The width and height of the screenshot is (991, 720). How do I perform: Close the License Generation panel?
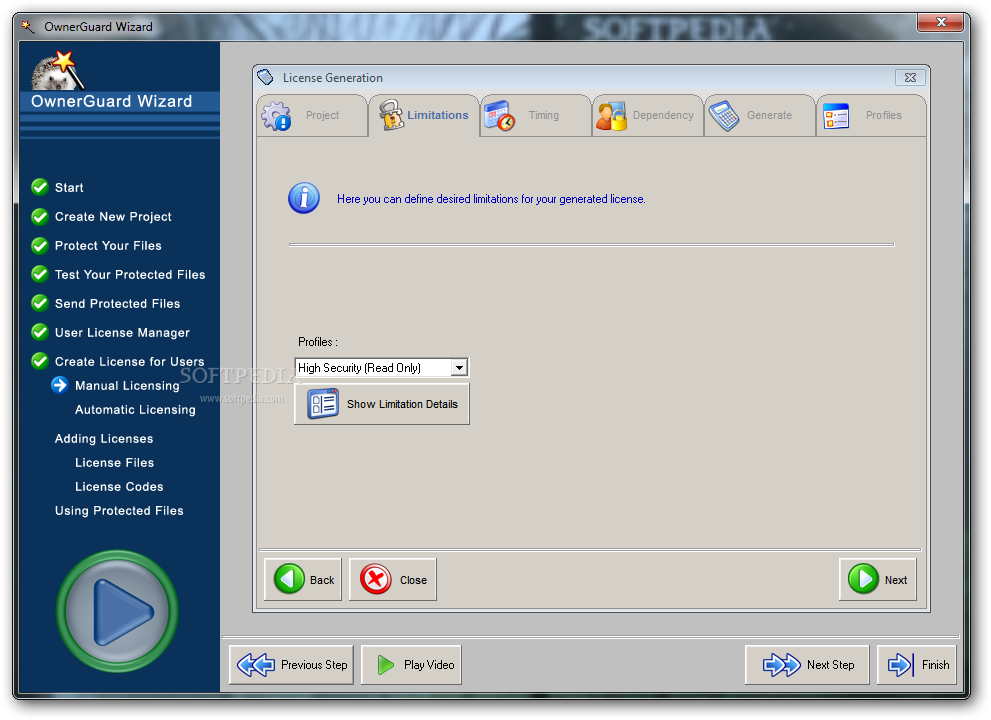[910, 77]
